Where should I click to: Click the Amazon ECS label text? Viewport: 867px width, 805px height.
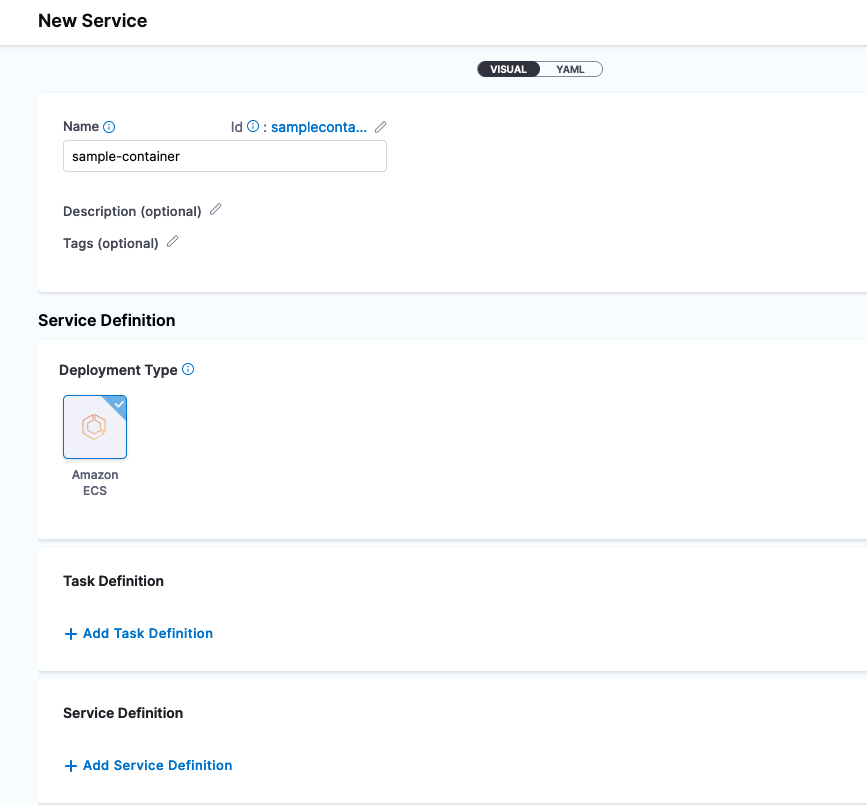(x=95, y=483)
